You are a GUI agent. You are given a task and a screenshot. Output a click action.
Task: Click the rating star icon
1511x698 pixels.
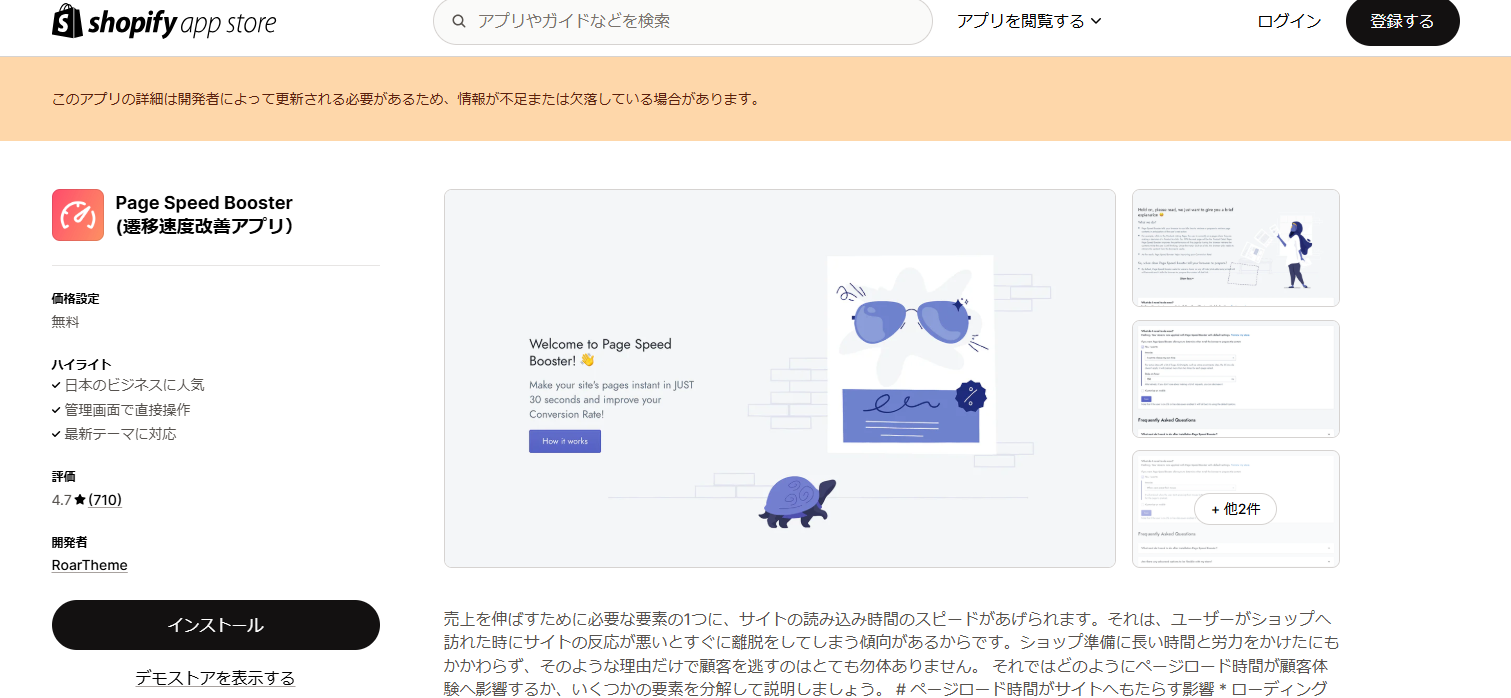80,500
